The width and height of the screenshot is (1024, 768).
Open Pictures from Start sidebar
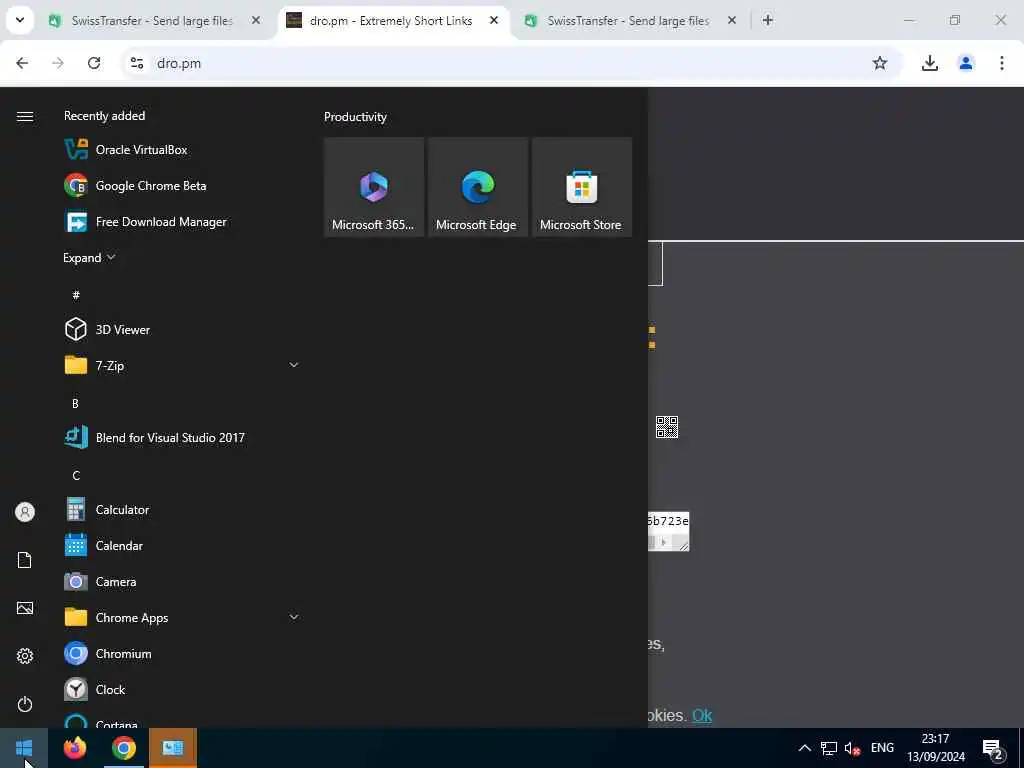click(x=25, y=608)
